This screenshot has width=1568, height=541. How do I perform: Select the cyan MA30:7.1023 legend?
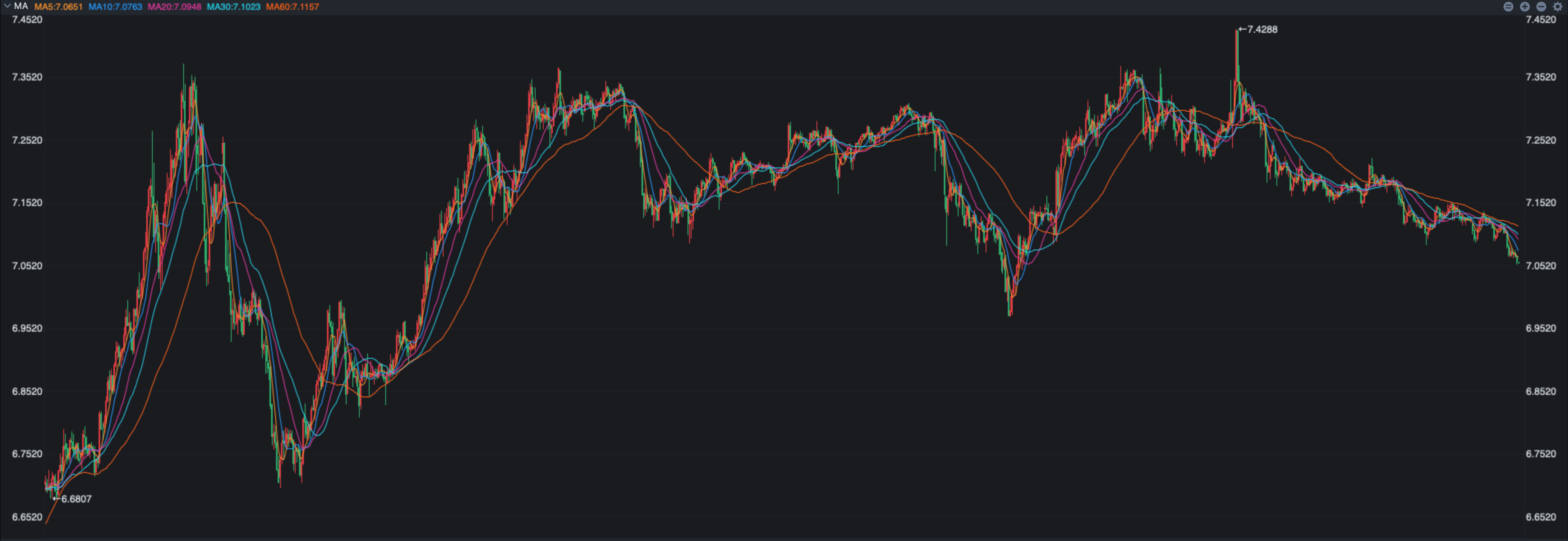[233, 7]
